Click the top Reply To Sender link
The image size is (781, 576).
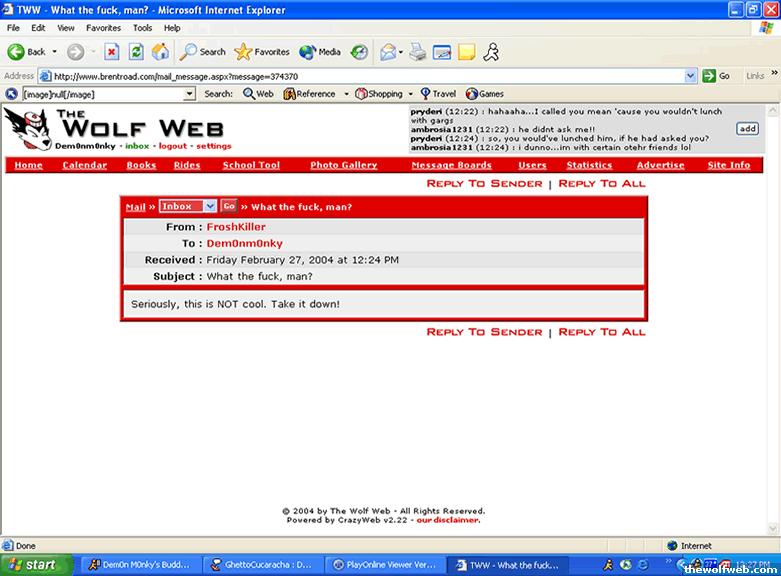(x=484, y=184)
